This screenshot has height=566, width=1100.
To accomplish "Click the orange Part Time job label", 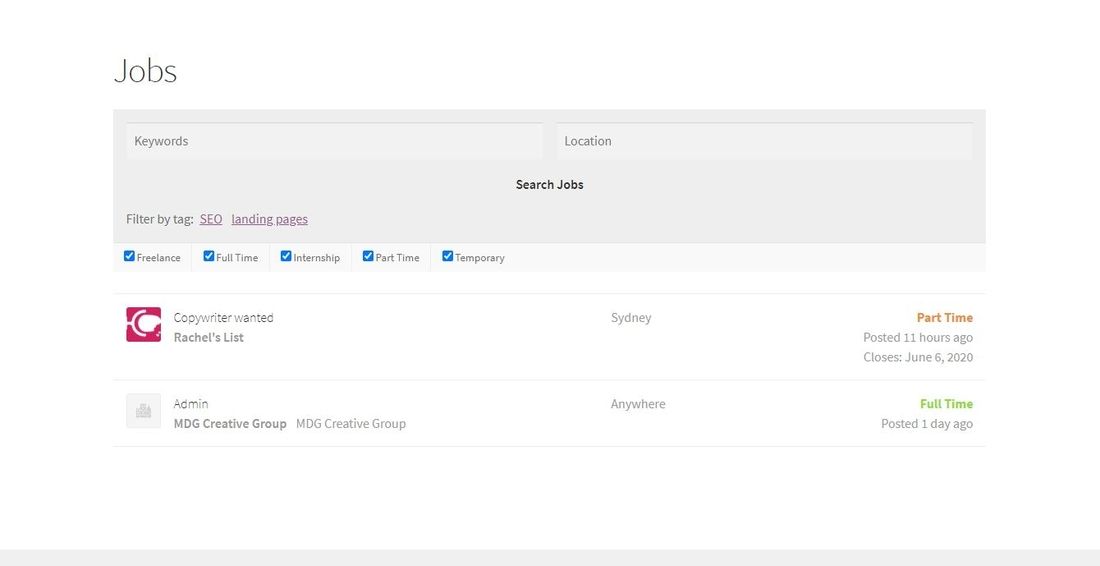I will (x=944, y=318).
